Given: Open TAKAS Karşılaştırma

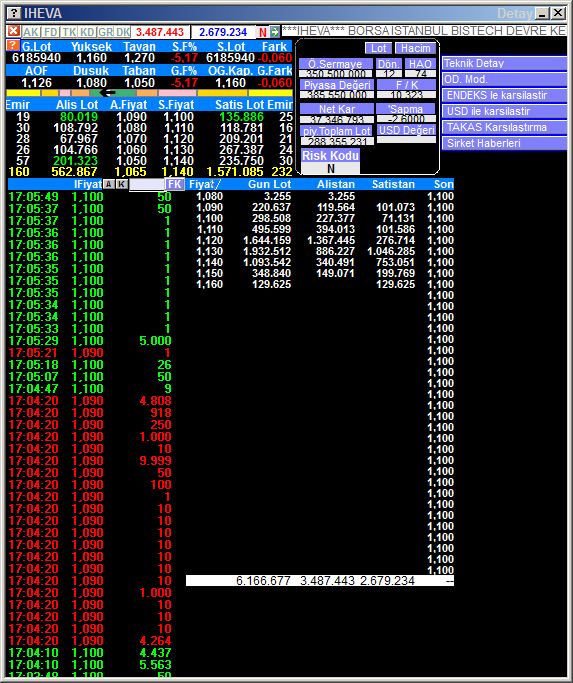Looking at the screenshot, I should 504,127.
